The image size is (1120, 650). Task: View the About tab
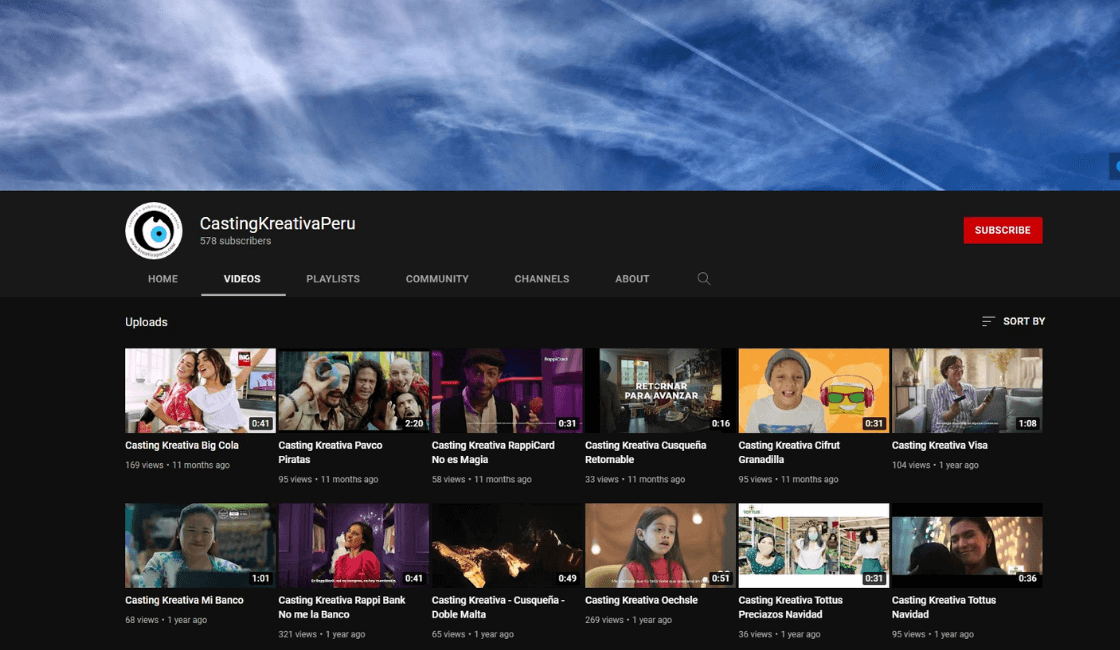point(632,279)
